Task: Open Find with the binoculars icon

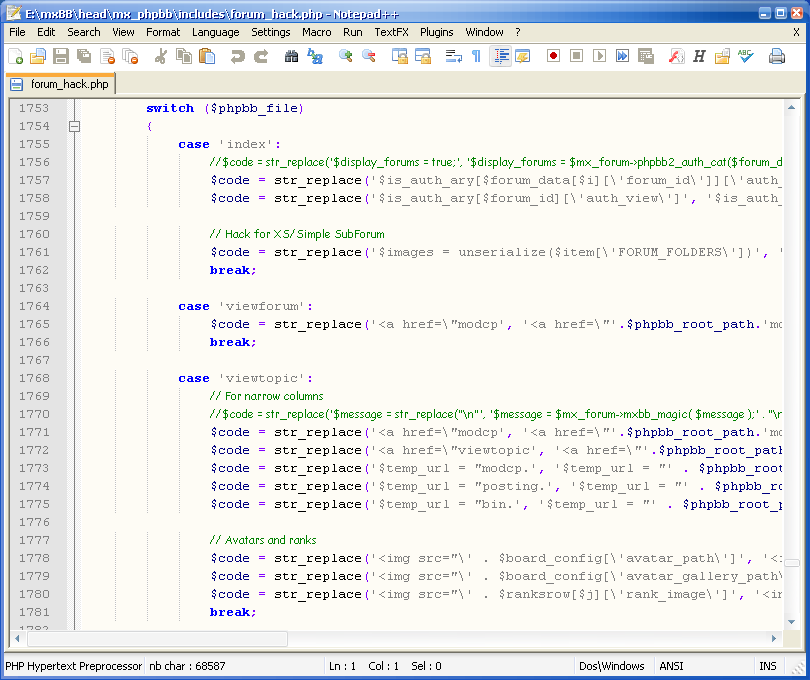Action: pyautogui.click(x=291, y=56)
